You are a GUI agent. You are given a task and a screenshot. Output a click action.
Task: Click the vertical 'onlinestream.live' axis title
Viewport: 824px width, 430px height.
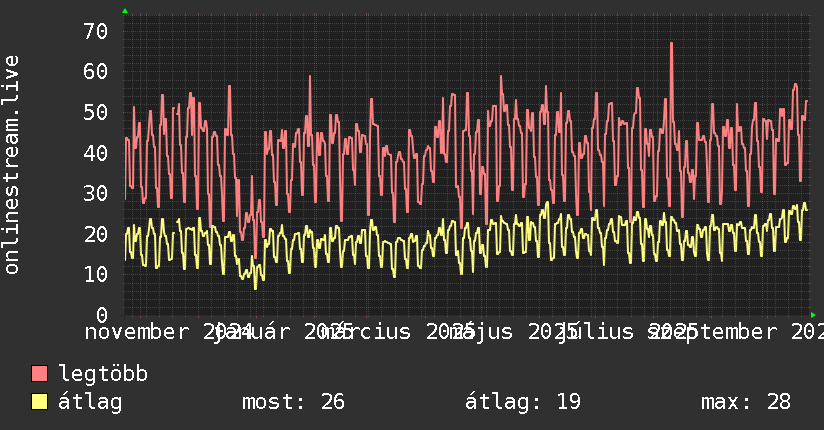12,165
